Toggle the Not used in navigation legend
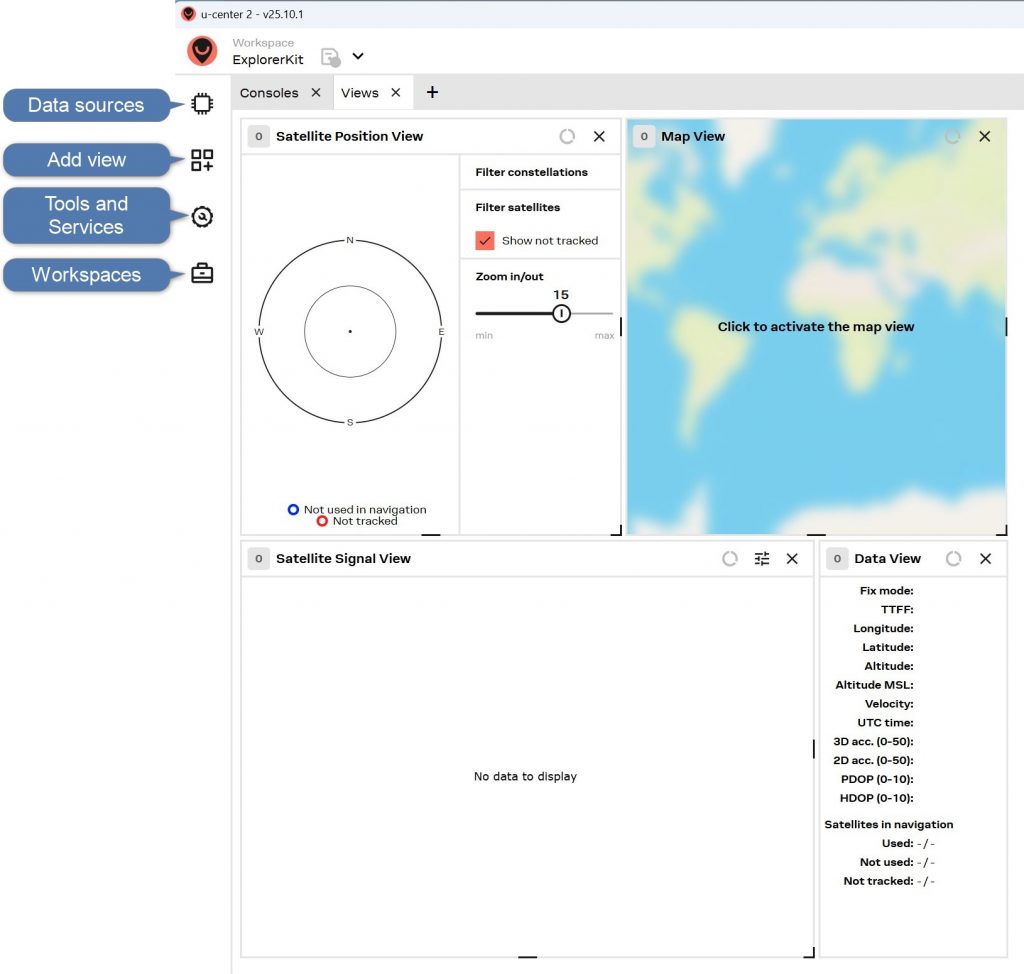The width and height of the screenshot is (1024, 974). pos(293,510)
